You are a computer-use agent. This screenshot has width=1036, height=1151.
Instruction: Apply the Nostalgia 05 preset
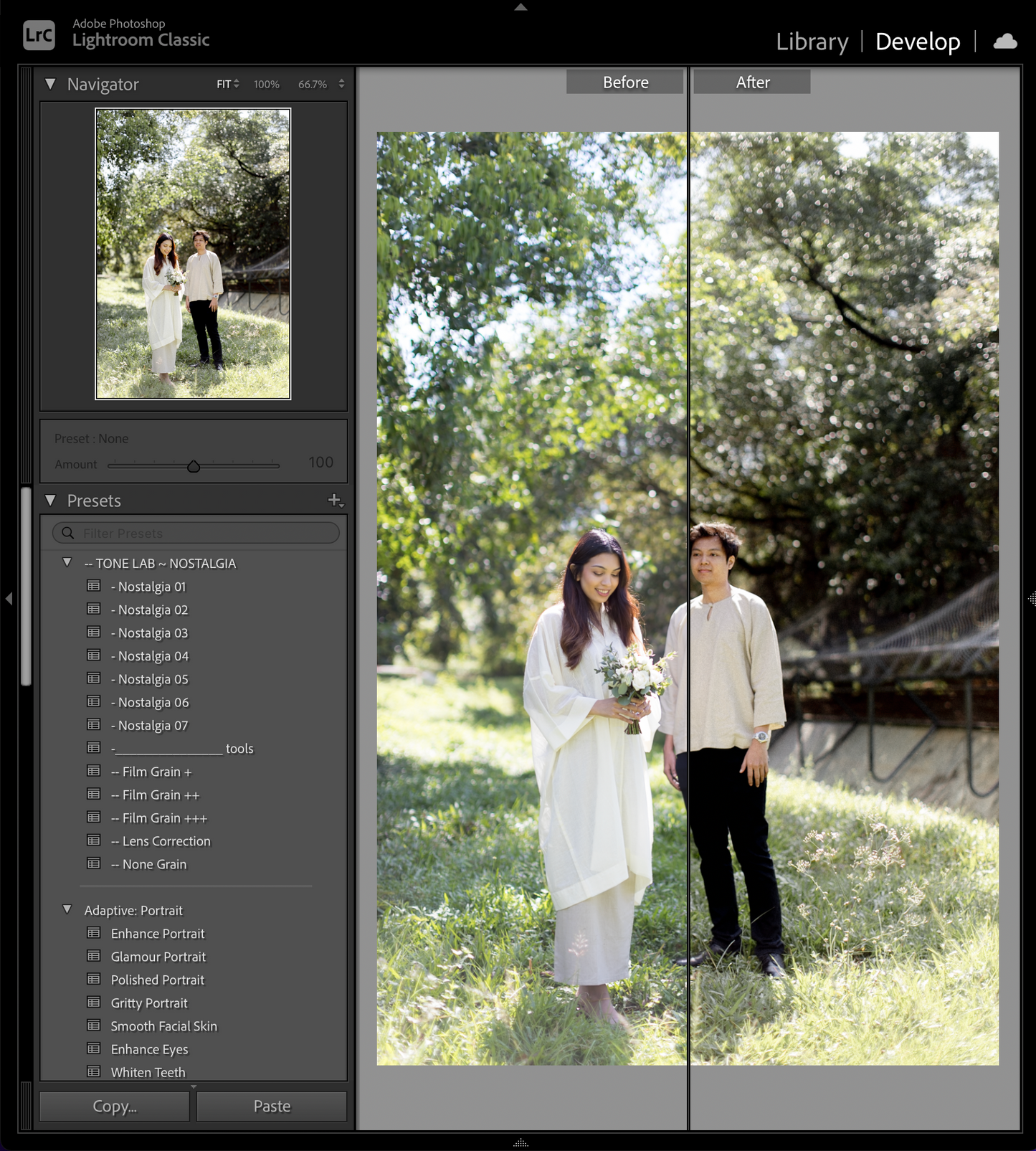(x=149, y=679)
